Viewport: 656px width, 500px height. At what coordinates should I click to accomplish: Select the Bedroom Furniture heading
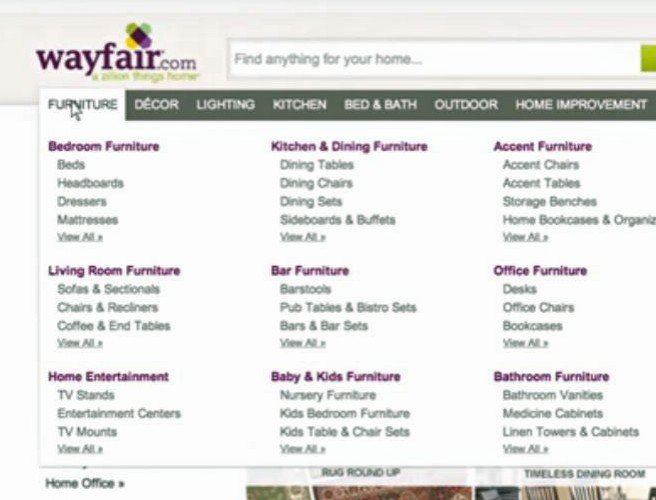104,146
